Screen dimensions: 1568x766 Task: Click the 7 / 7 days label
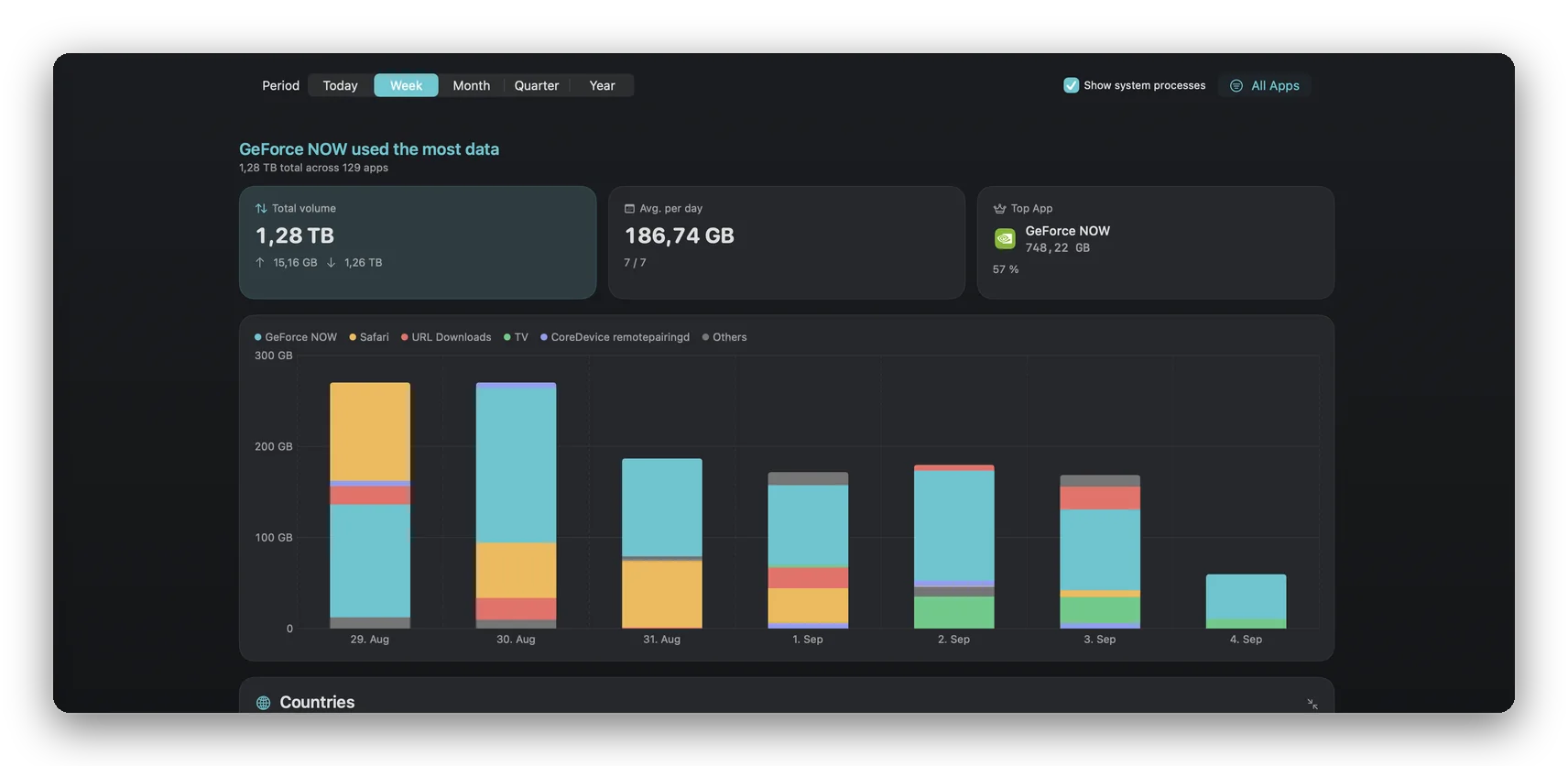pyautogui.click(x=635, y=262)
